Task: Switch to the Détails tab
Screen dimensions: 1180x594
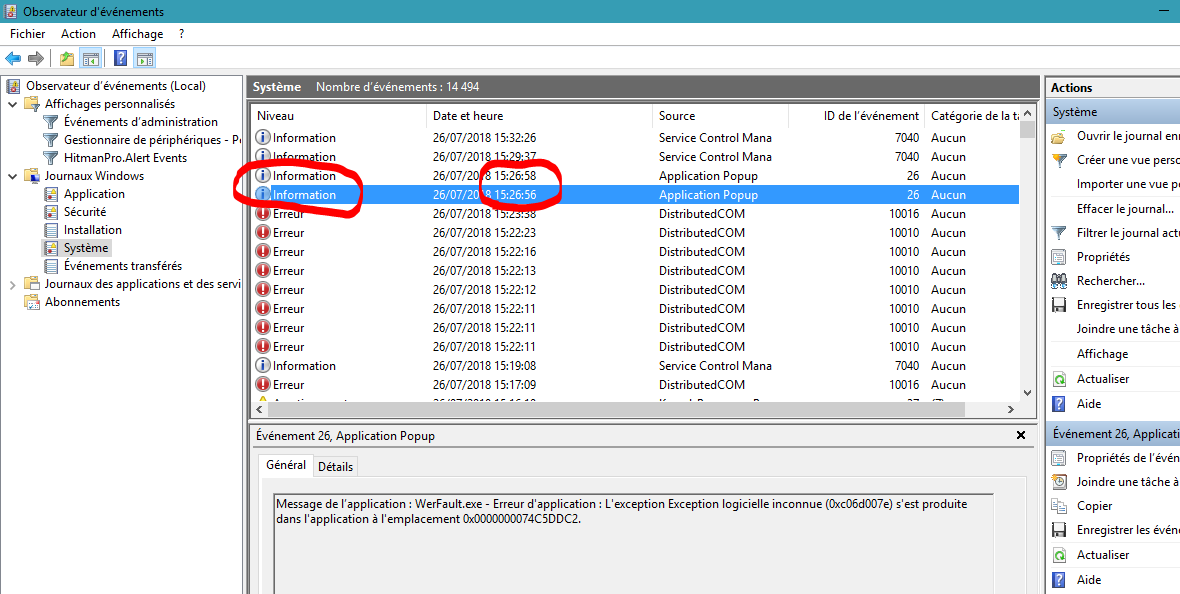Action: coord(335,467)
